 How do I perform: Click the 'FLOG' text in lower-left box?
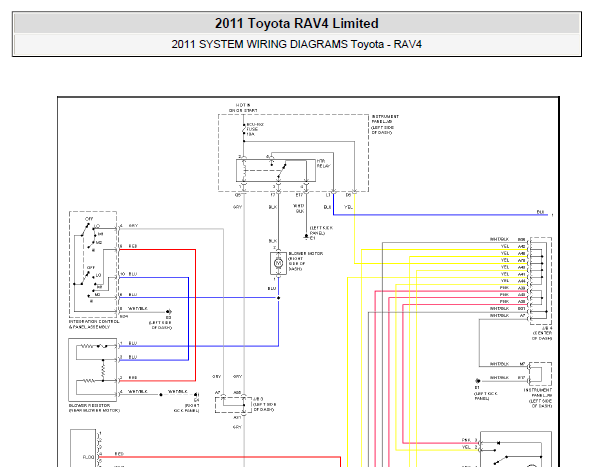pyautogui.click(x=88, y=457)
